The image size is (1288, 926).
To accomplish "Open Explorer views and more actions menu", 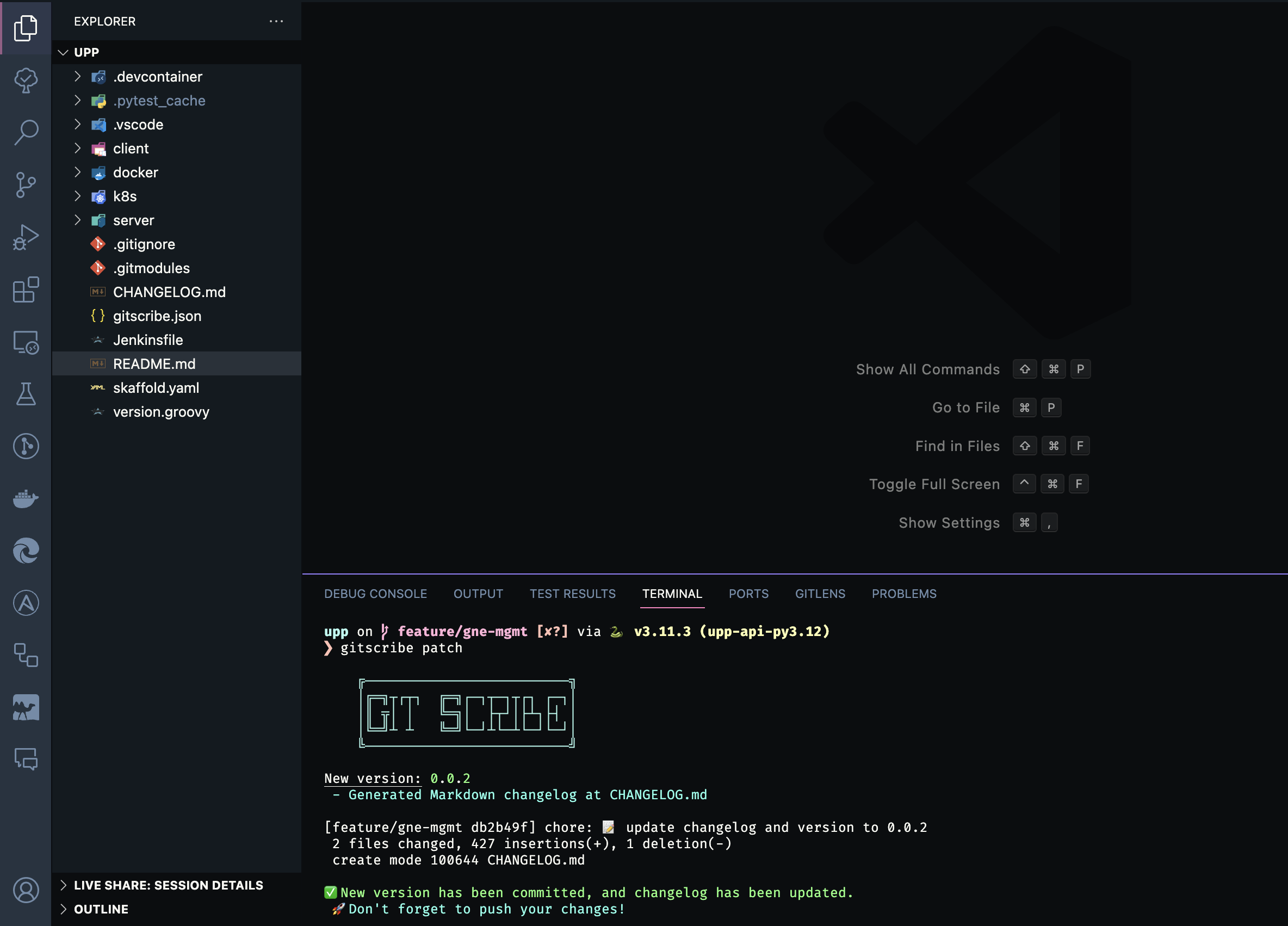I will pyautogui.click(x=276, y=22).
